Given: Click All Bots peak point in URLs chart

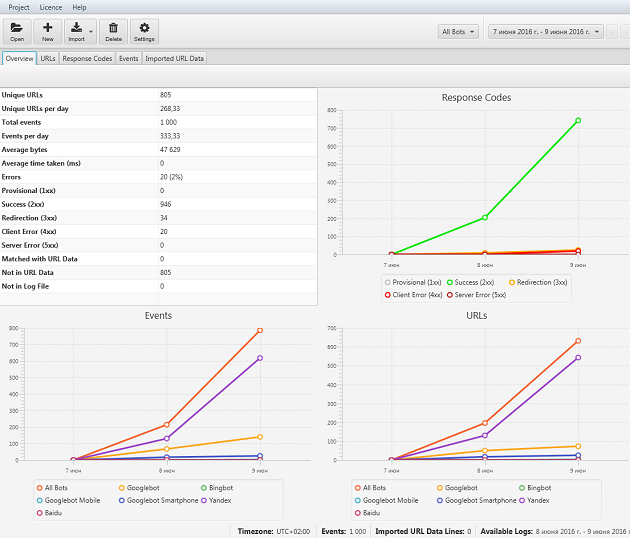Looking at the screenshot, I should (578, 341).
